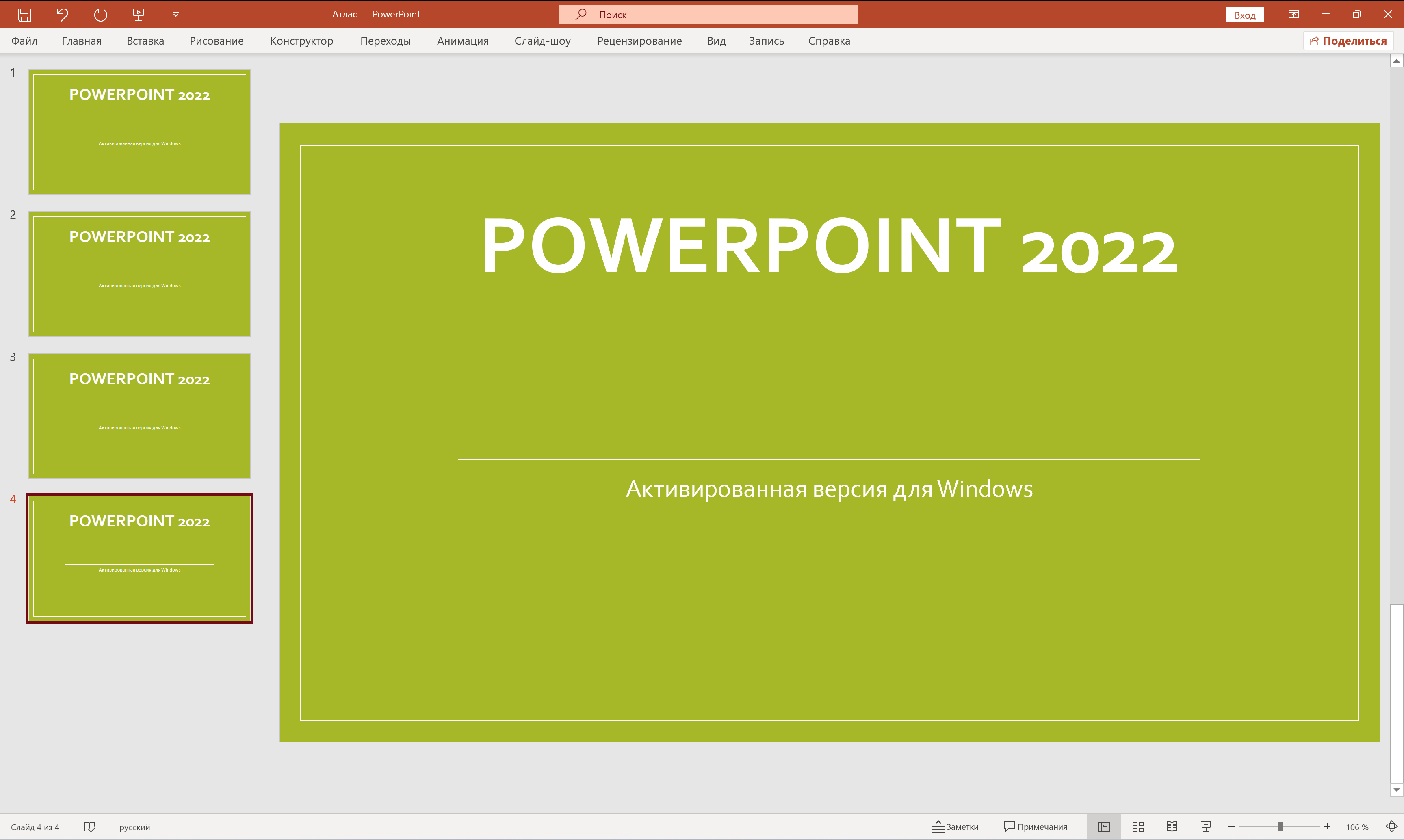Click the Undo icon
This screenshot has width=1404, height=840.
pyautogui.click(x=62, y=14)
